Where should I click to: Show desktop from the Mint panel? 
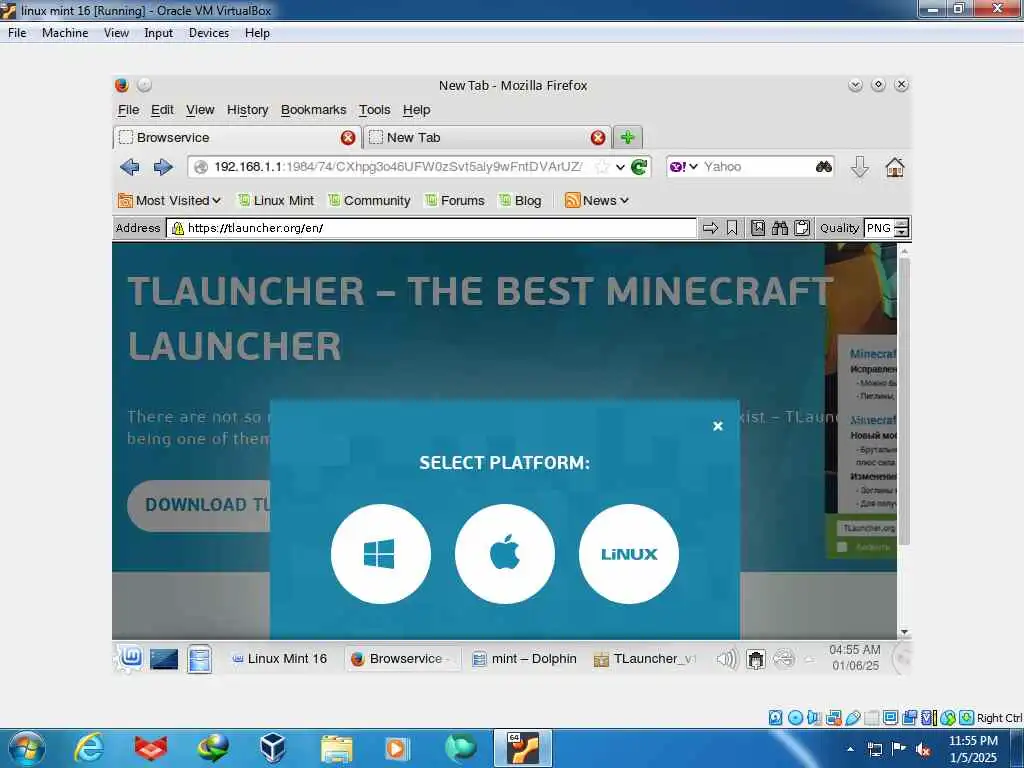(164, 658)
